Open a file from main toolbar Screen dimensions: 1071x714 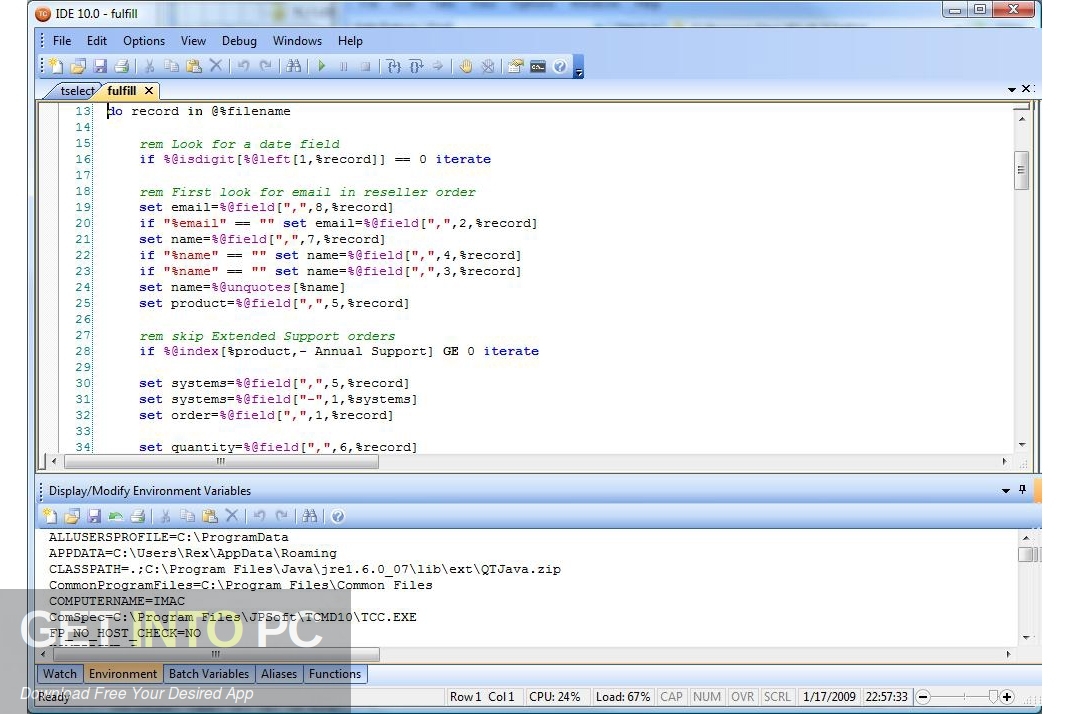tap(78, 66)
